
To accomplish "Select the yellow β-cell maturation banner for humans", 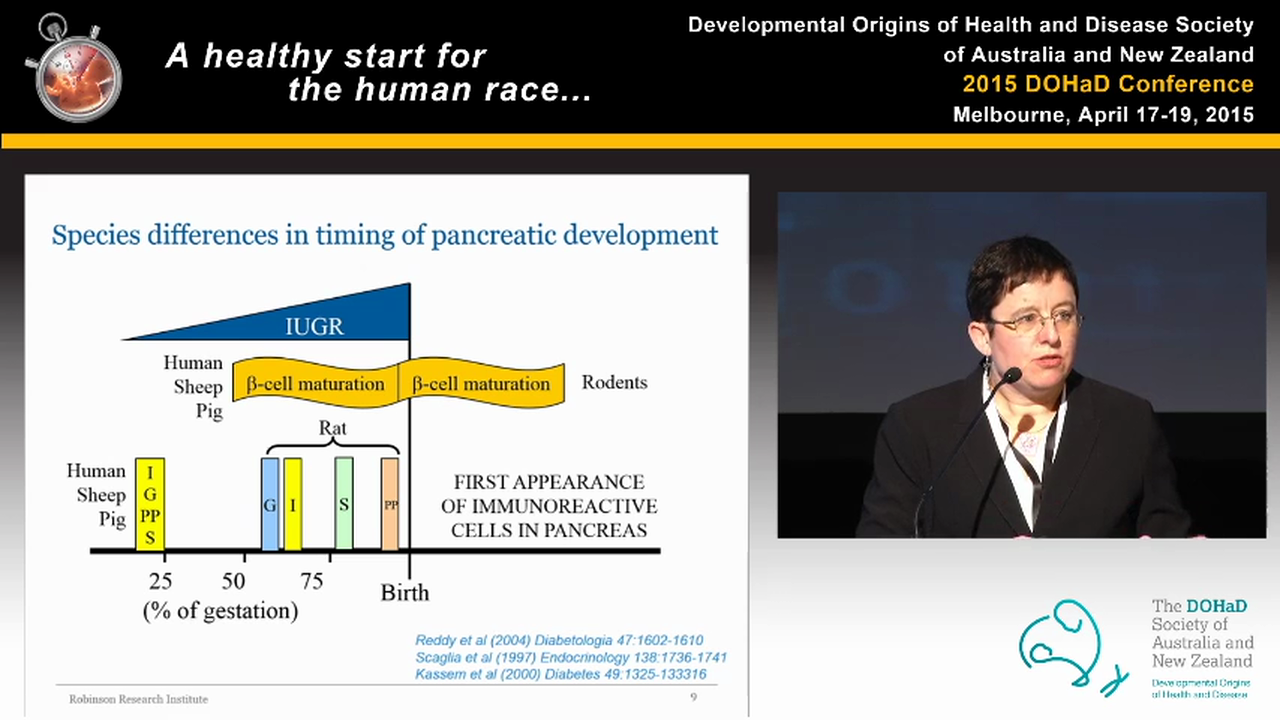I will coord(315,384).
